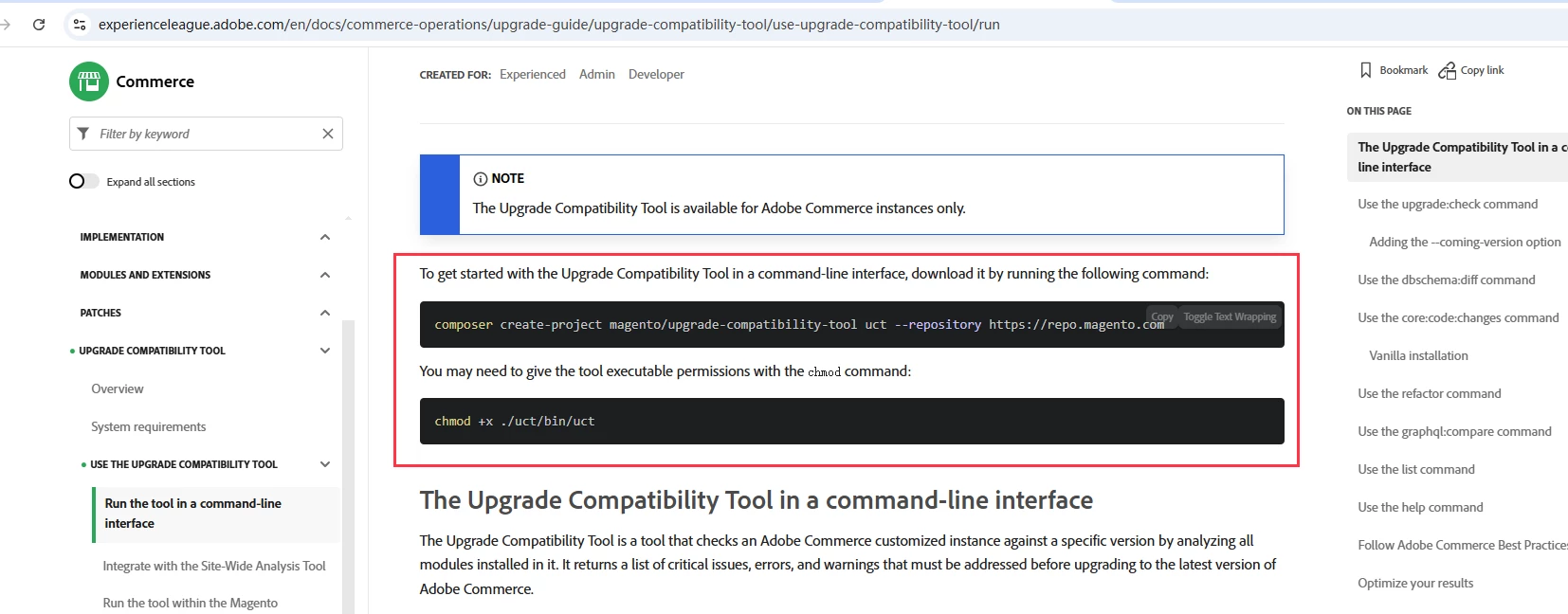
Task: Jump to Vanilla installation section
Action: (1418, 355)
